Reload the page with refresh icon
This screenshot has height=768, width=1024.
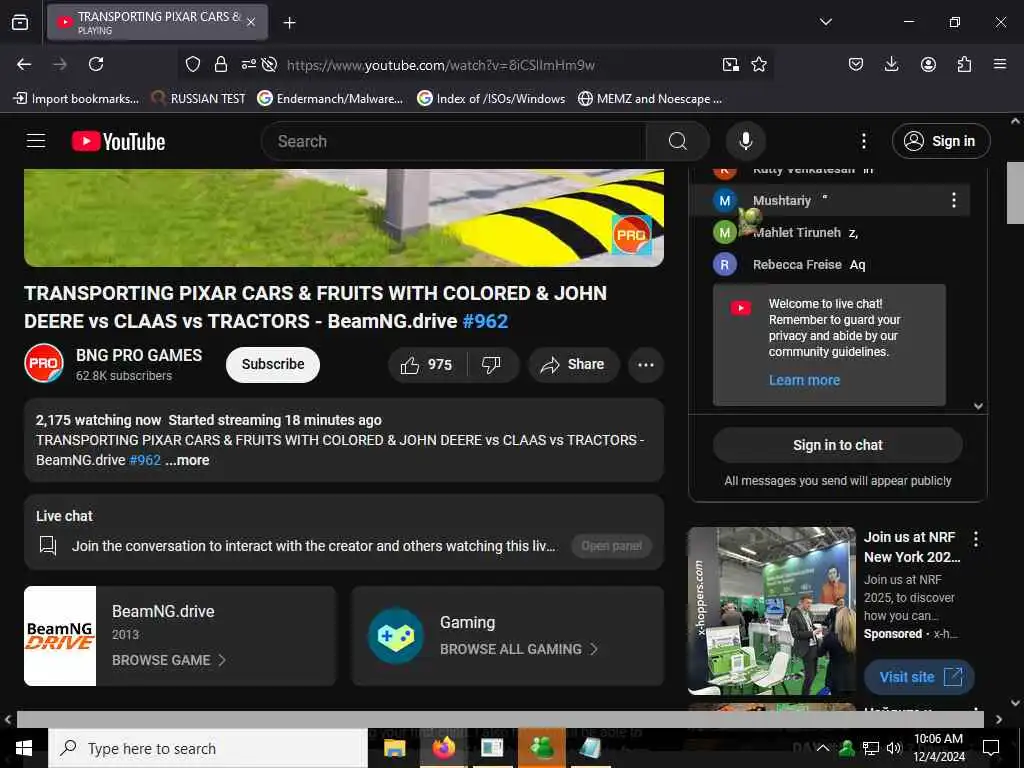96,64
